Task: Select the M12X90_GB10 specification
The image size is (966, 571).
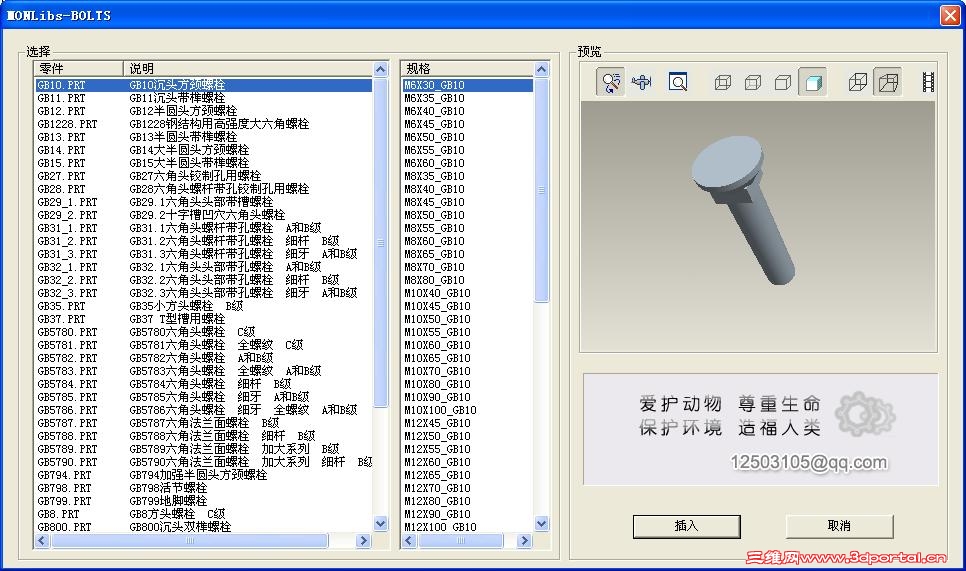Action: coord(468,514)
